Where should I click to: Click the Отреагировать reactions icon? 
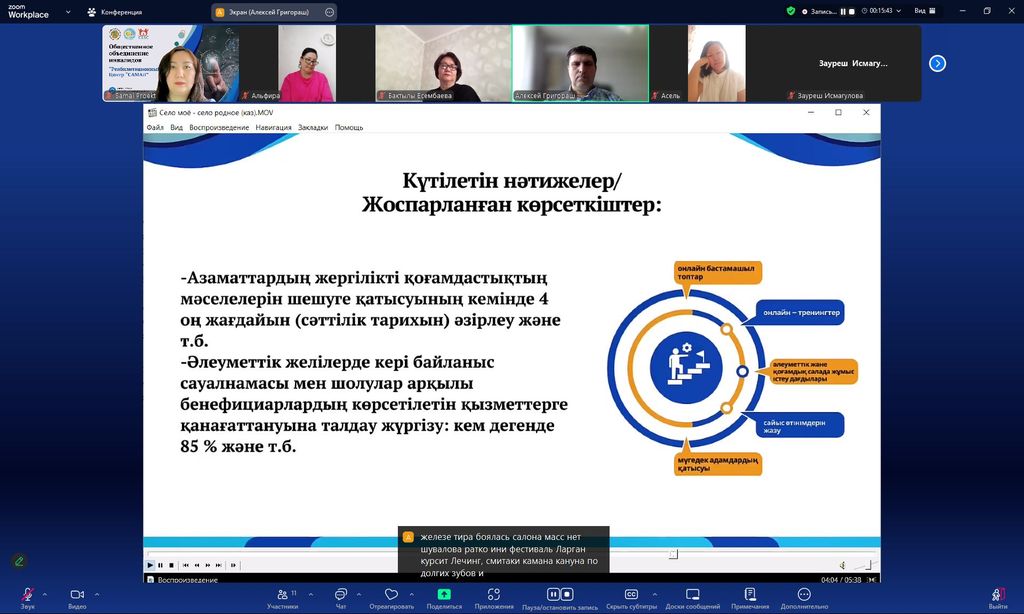[x=392, y=595]
